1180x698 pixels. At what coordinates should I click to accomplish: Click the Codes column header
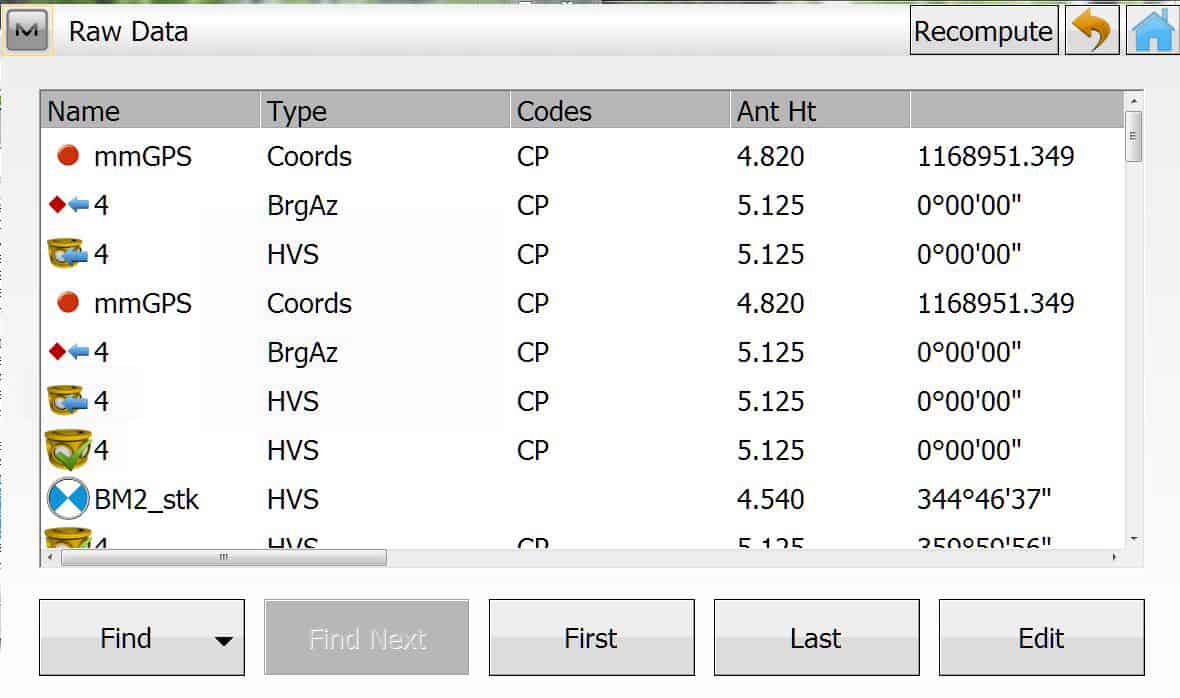[620, 111]
